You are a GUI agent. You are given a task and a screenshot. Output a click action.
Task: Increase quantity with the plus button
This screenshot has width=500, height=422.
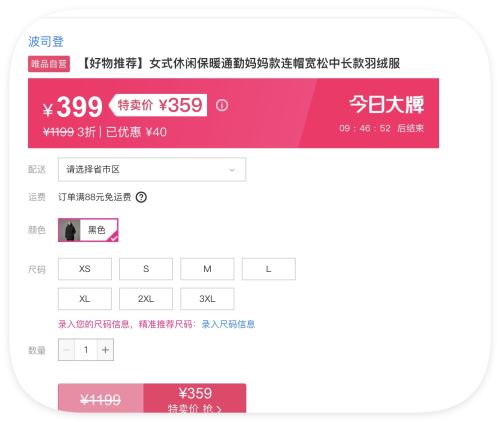click(105, 350)
